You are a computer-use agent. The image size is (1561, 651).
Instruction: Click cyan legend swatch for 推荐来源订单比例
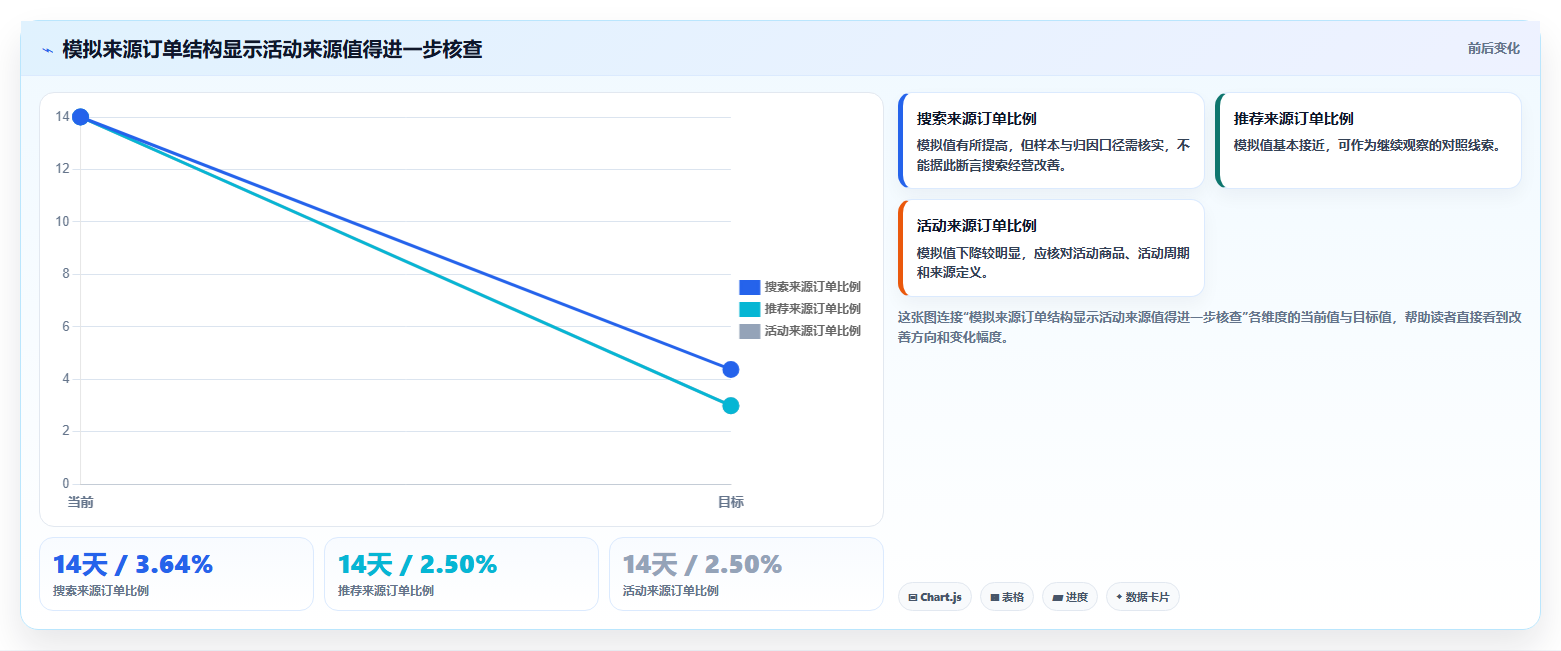tap(750, 309)
